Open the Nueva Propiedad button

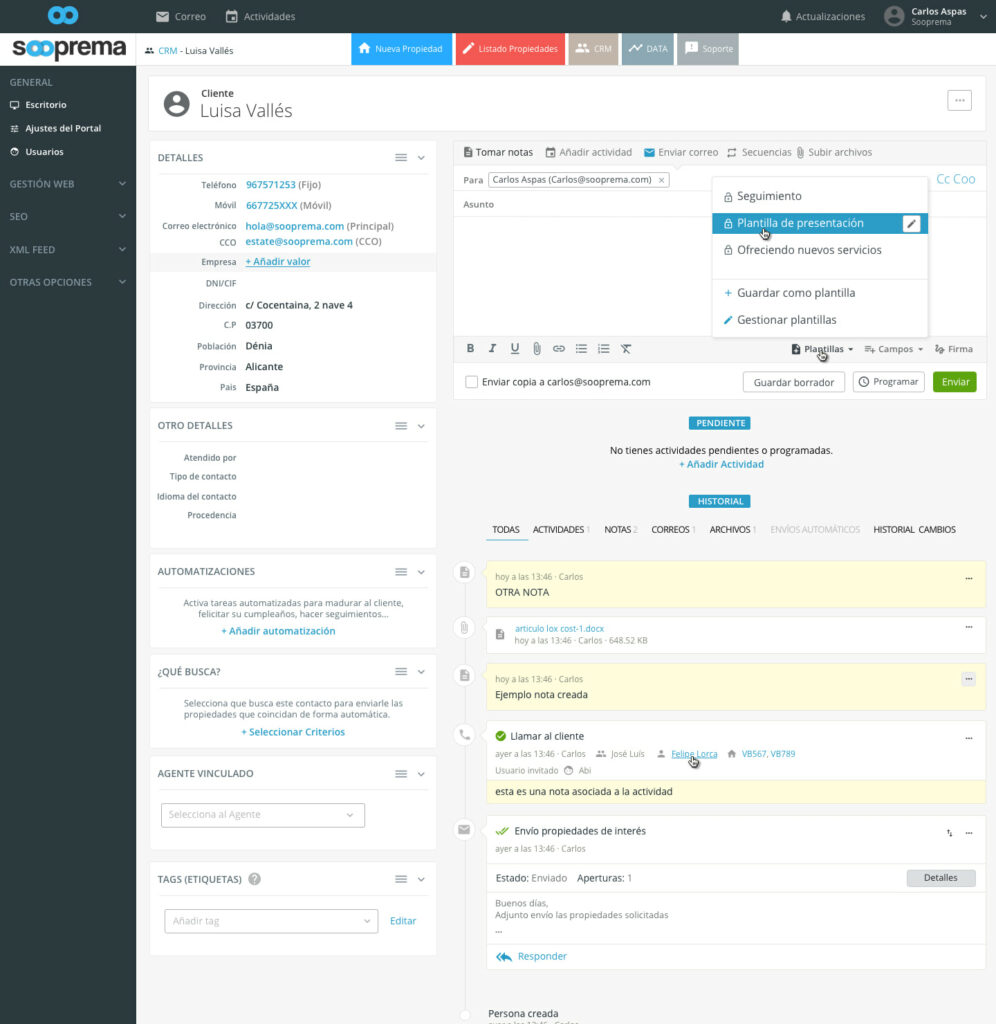click(402, 49)
